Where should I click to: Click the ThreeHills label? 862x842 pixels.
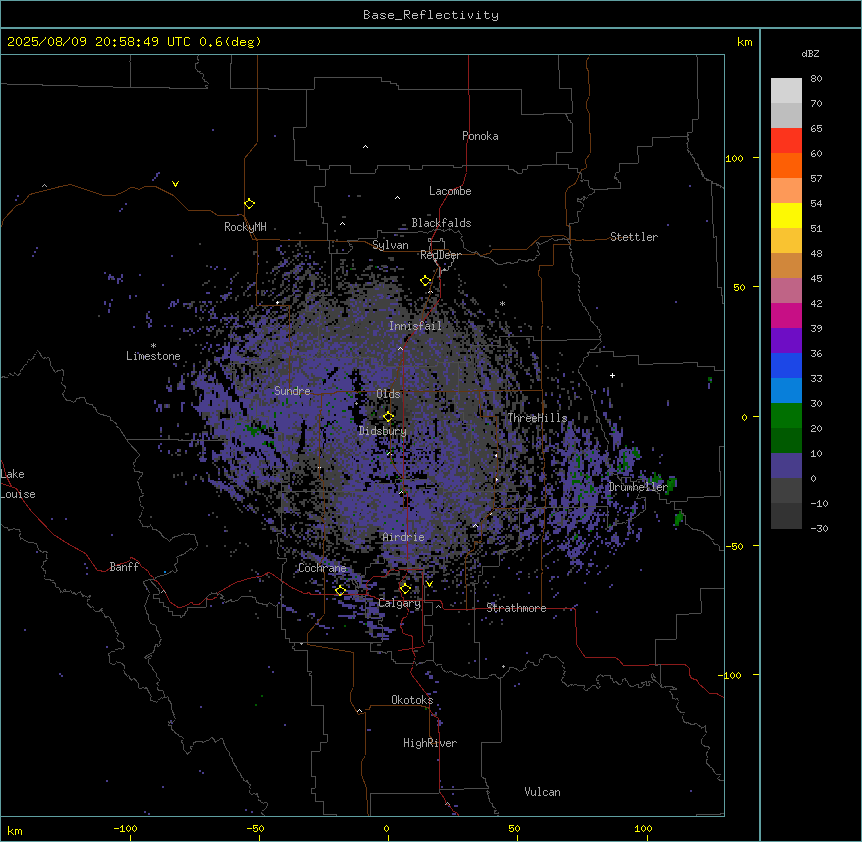537,418
